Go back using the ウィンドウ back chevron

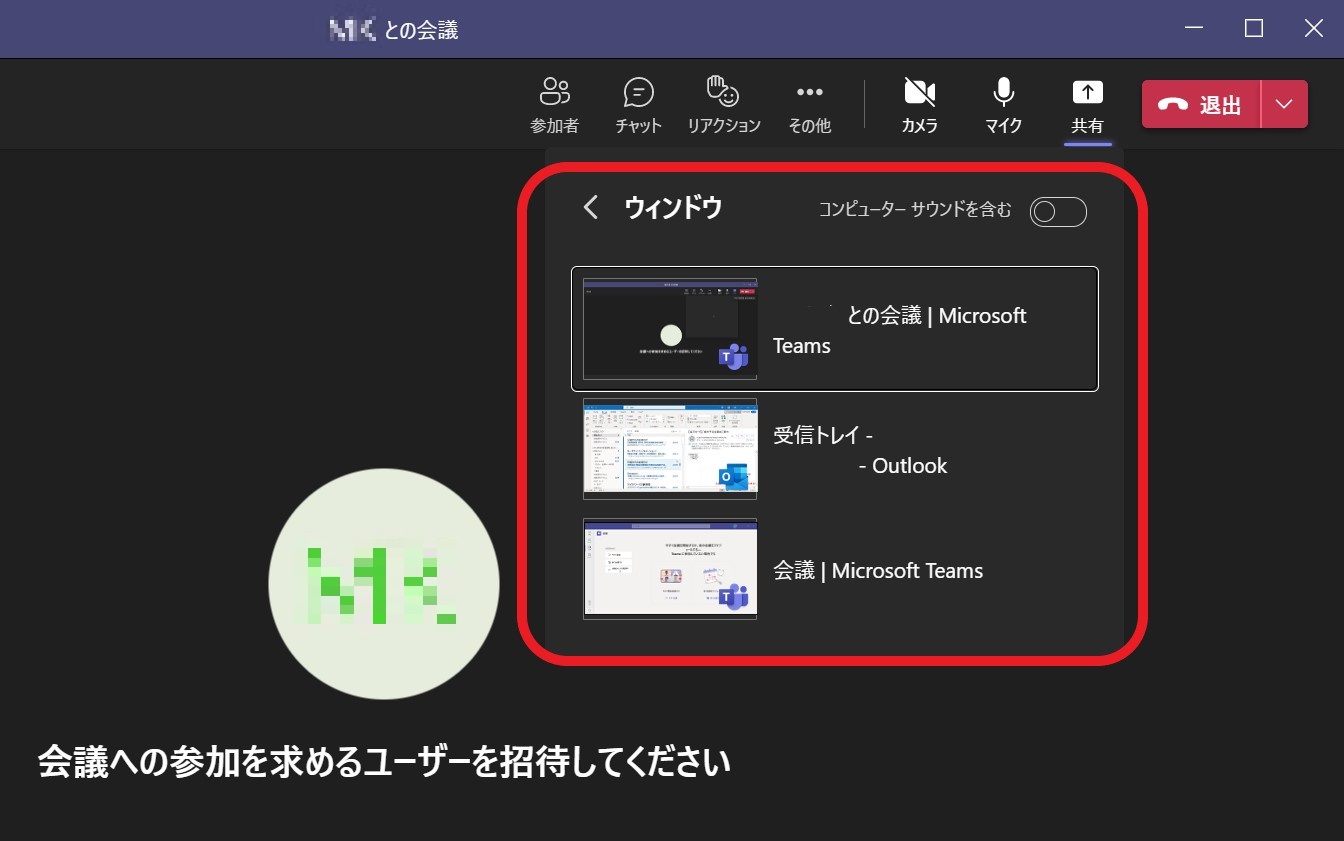click(x=589, y=207)
